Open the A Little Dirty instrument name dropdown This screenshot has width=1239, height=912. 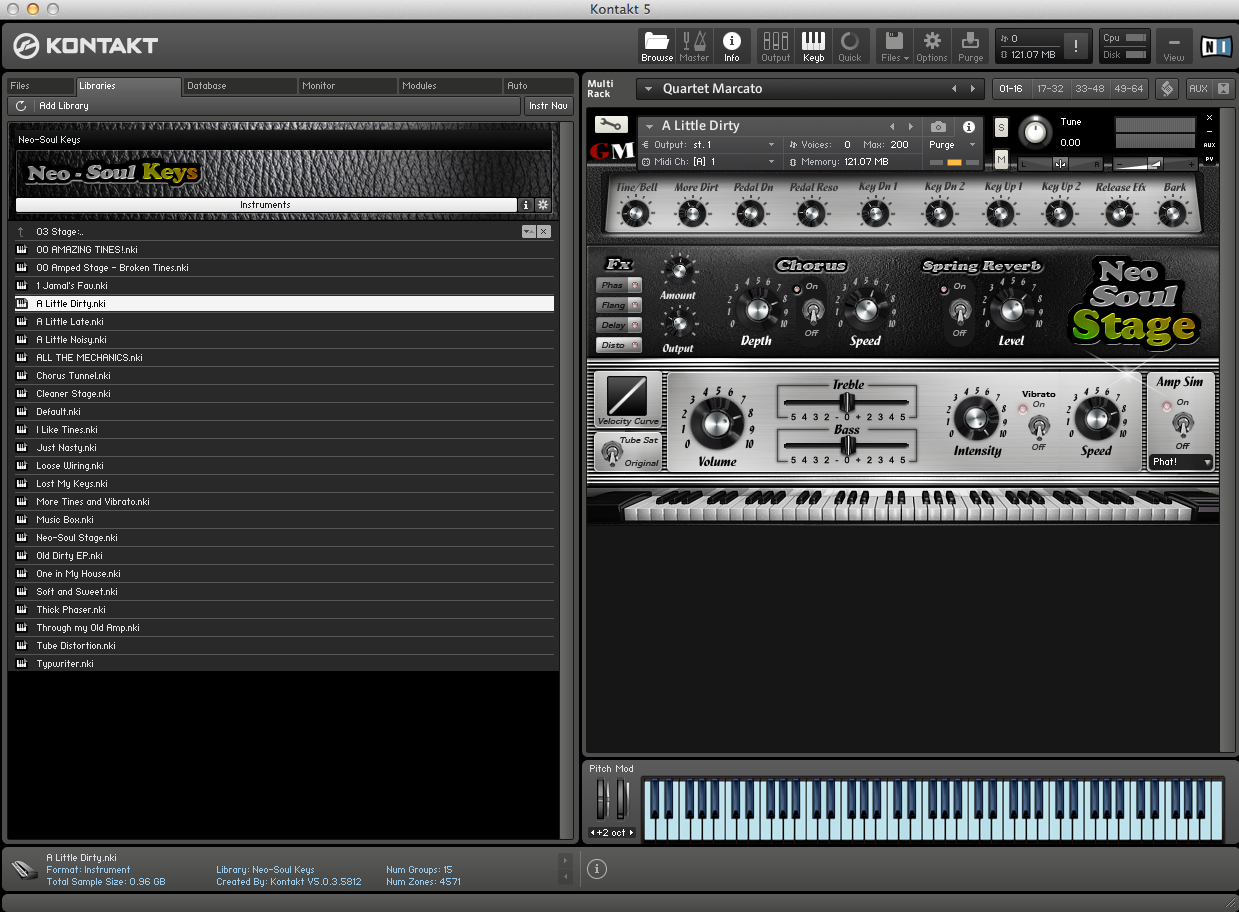coord(650,127)
